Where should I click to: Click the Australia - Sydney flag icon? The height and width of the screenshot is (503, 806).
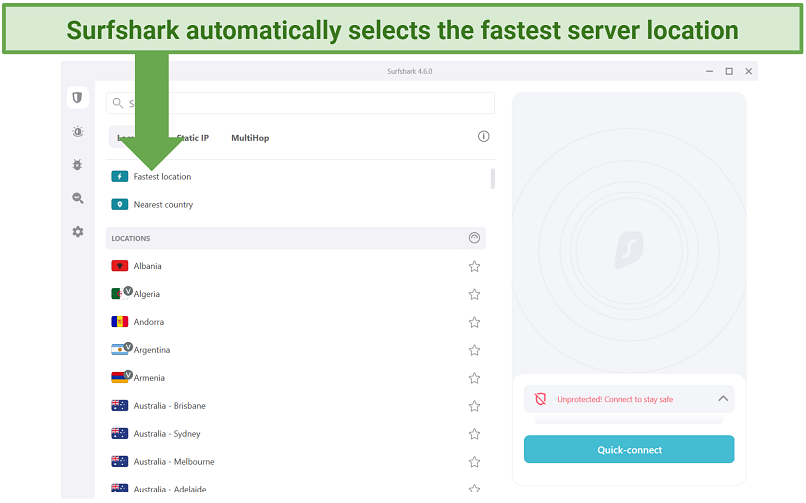click(120, 434)
